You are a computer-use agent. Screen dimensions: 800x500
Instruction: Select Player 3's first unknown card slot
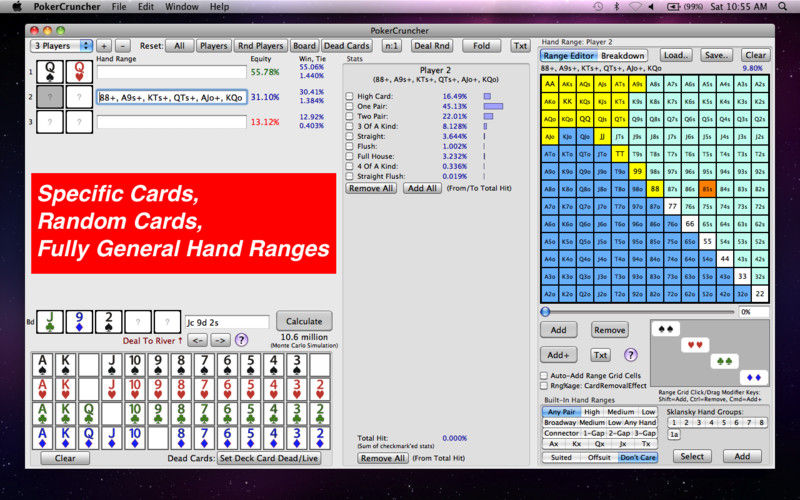point(50,121)
